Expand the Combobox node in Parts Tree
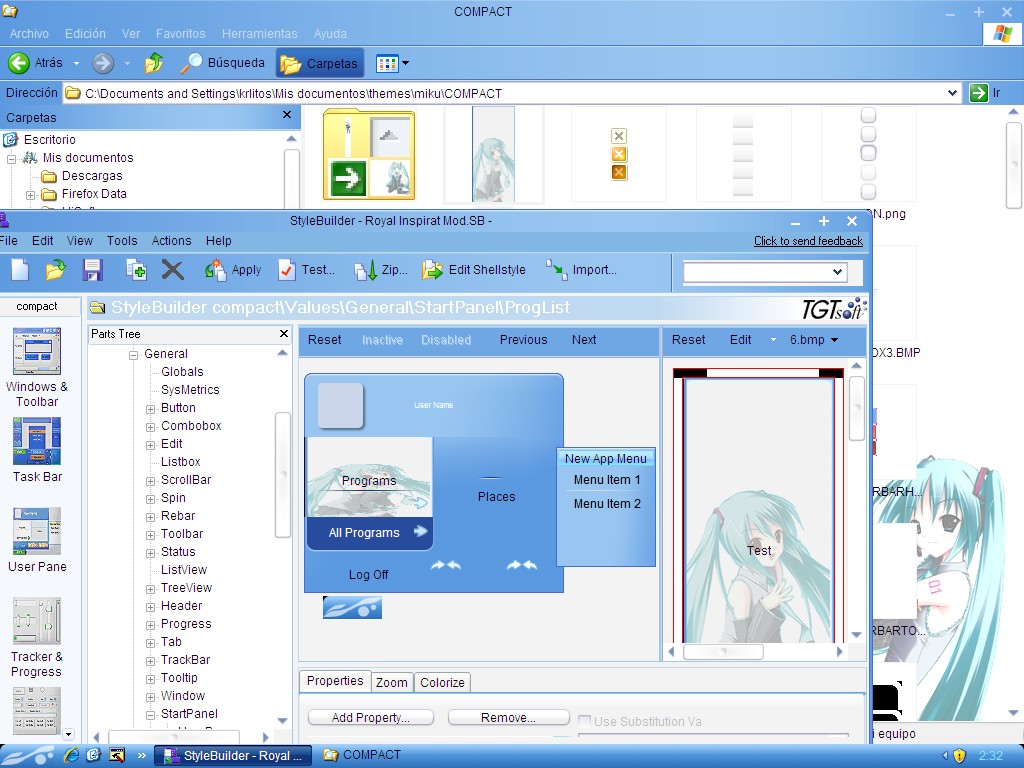This screenshot has width=1024, height=768. pyautogui.click(x=150, y=427)
